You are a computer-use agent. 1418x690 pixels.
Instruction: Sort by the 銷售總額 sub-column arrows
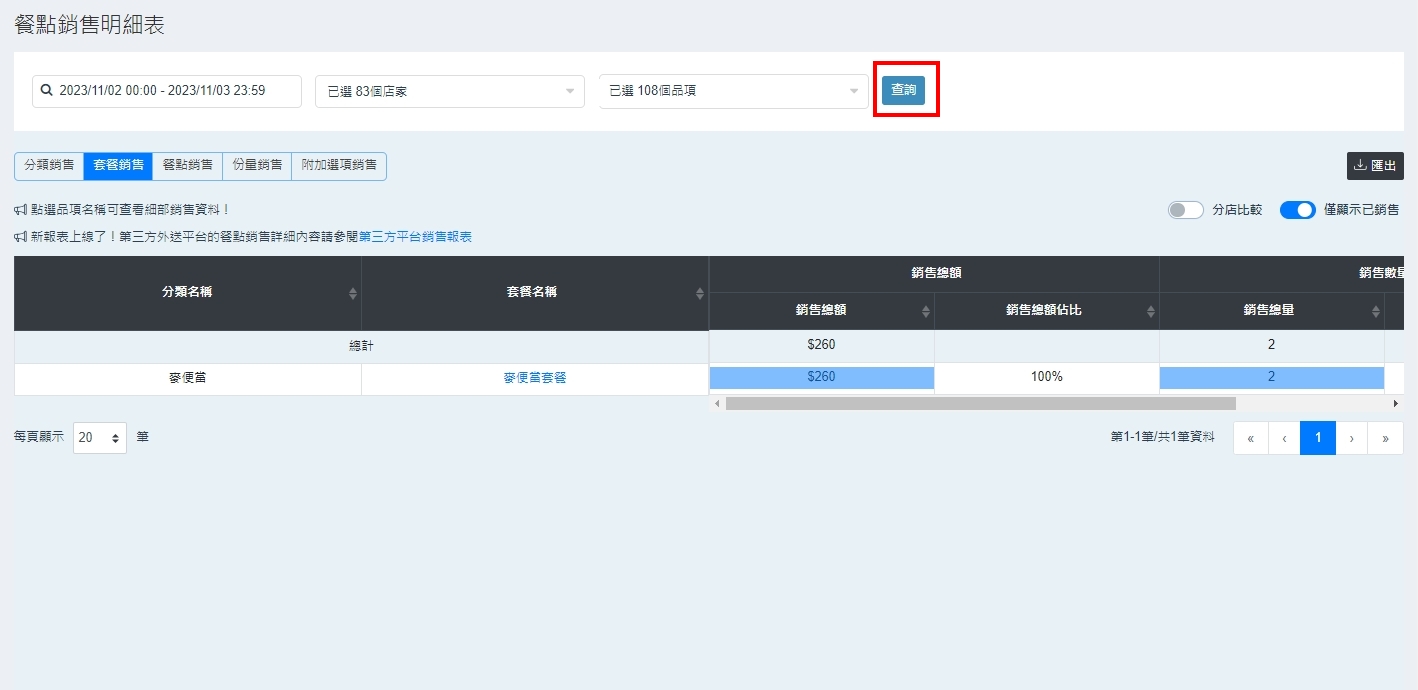tap(925, 311)
